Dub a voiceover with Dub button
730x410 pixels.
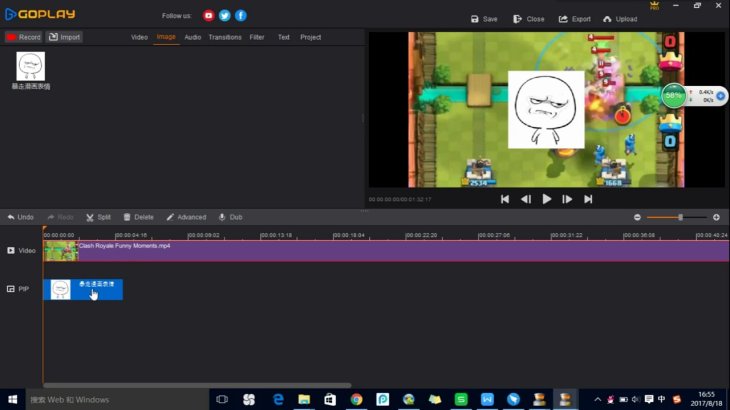[230, 217]
